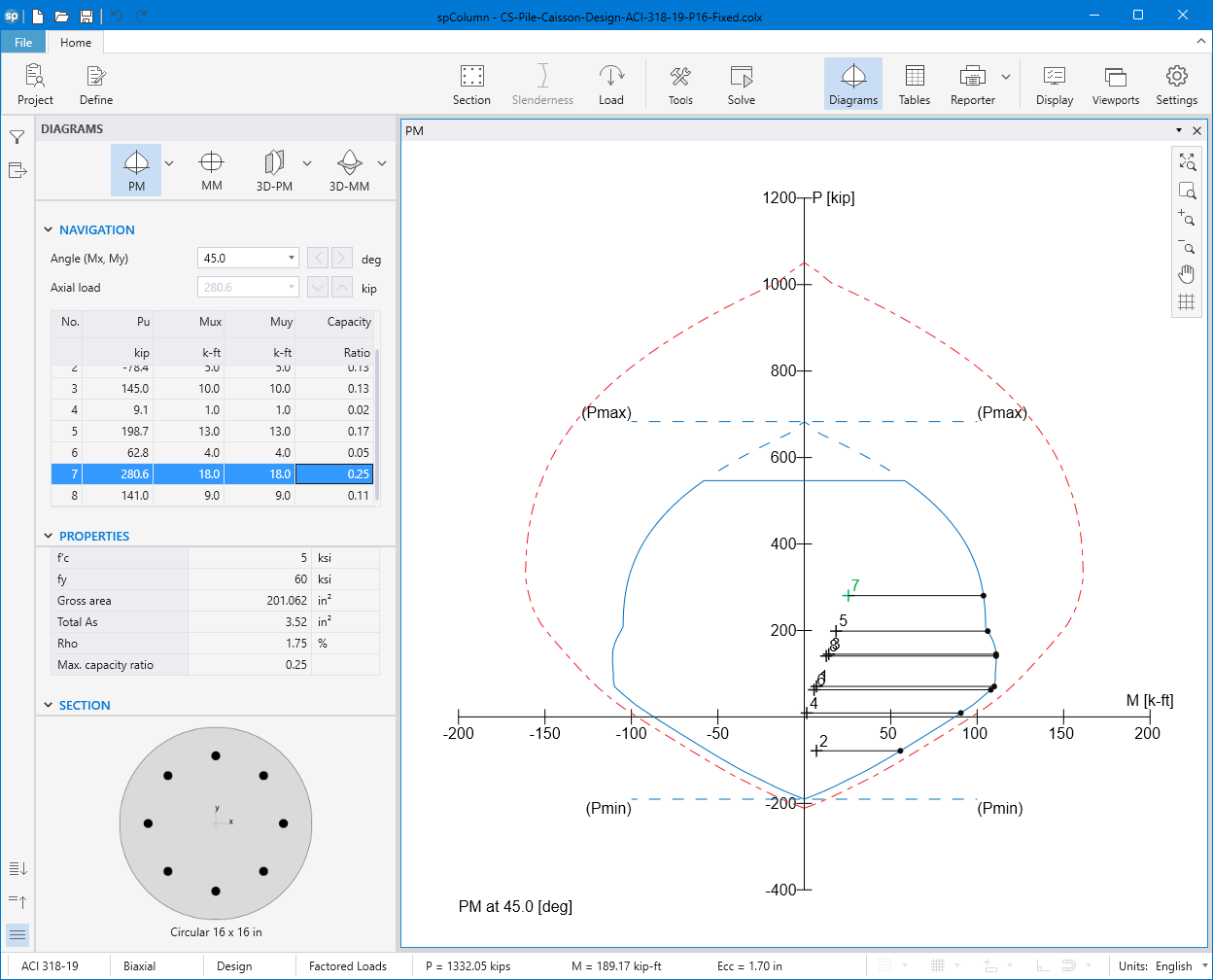Open the Angle (Mx, My) combo box
The height and width of the screenshot is (980, 1213).
(x=248, y=259)
